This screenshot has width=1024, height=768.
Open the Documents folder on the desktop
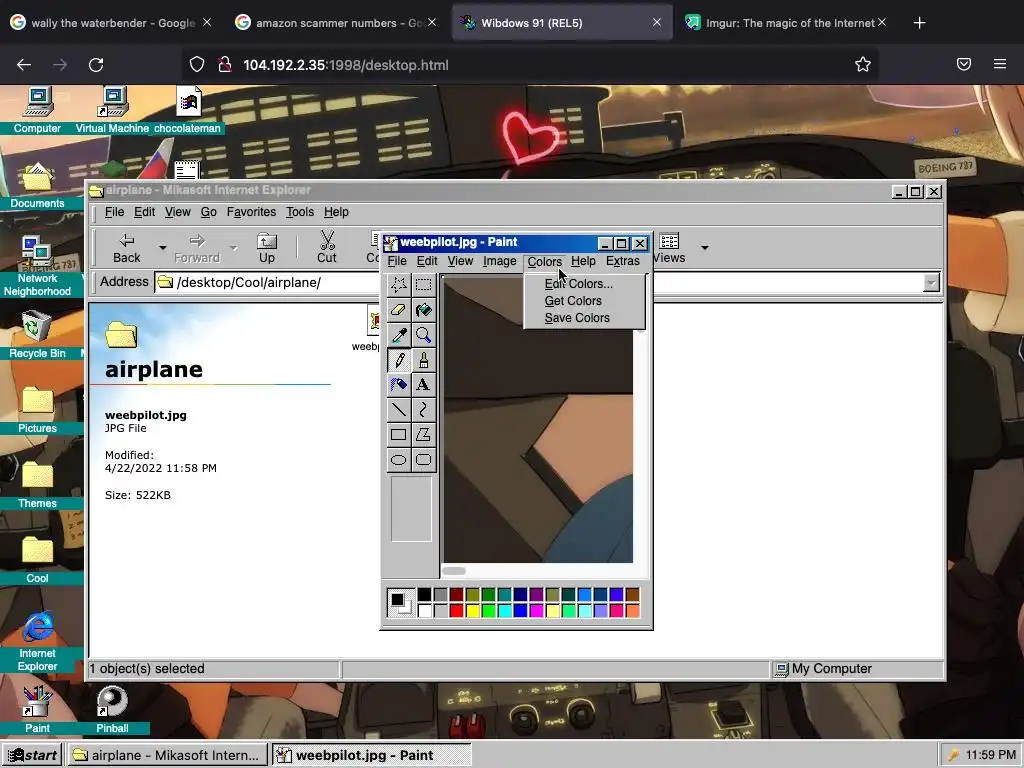[x=37, y=185]
